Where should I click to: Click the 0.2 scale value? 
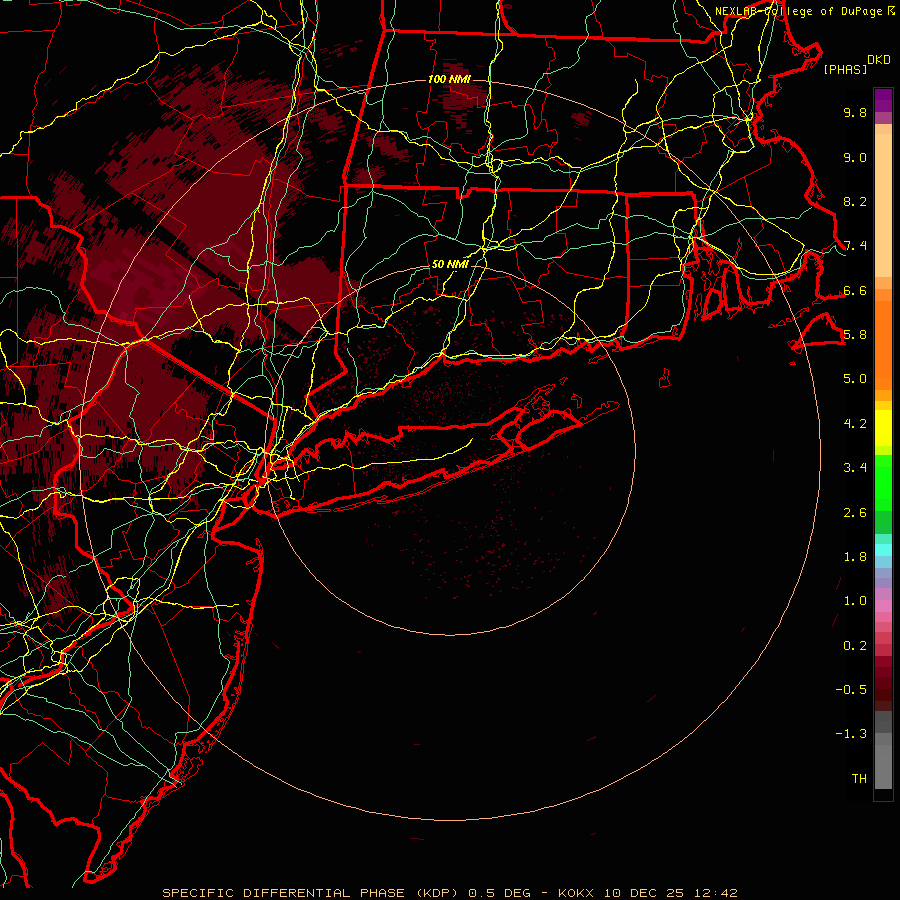coord(855,646)
